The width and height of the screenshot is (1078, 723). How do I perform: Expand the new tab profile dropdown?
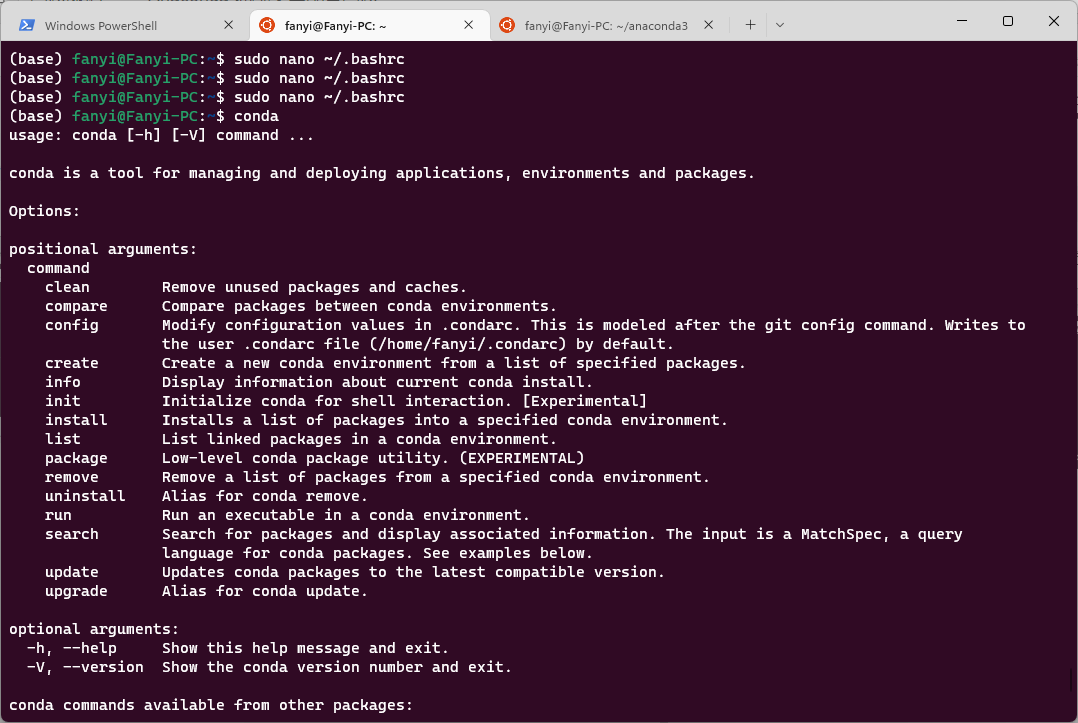[780, 25]
